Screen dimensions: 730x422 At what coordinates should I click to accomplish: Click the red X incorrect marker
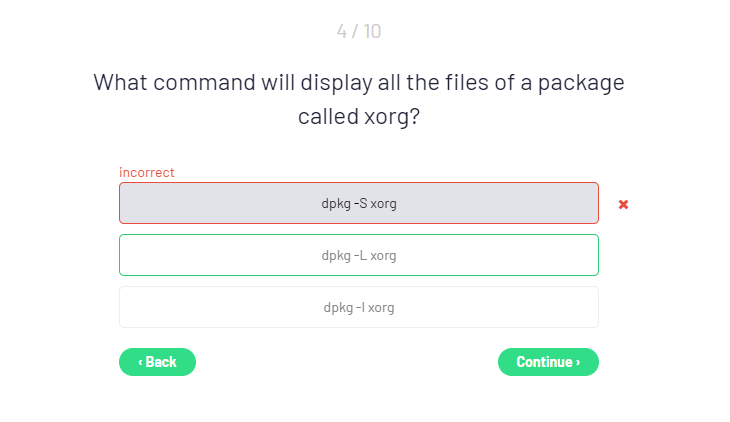point(623,204)
